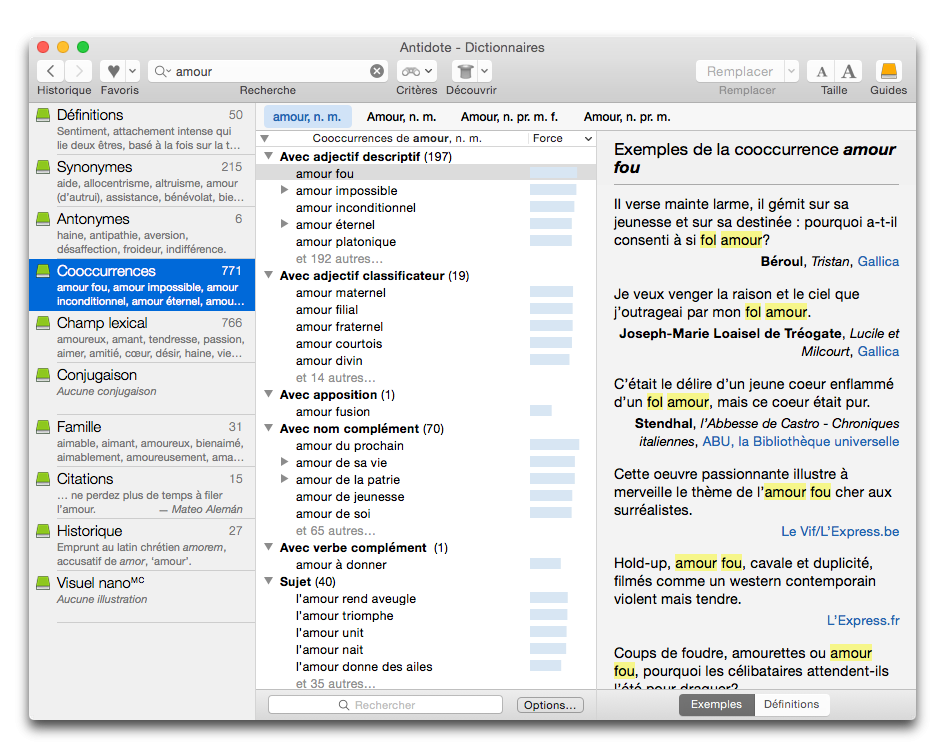This screenshot has height=756, width=945.
Task: Select the Amour, n. pr. m. f. tab
Action: pos(509,117)
